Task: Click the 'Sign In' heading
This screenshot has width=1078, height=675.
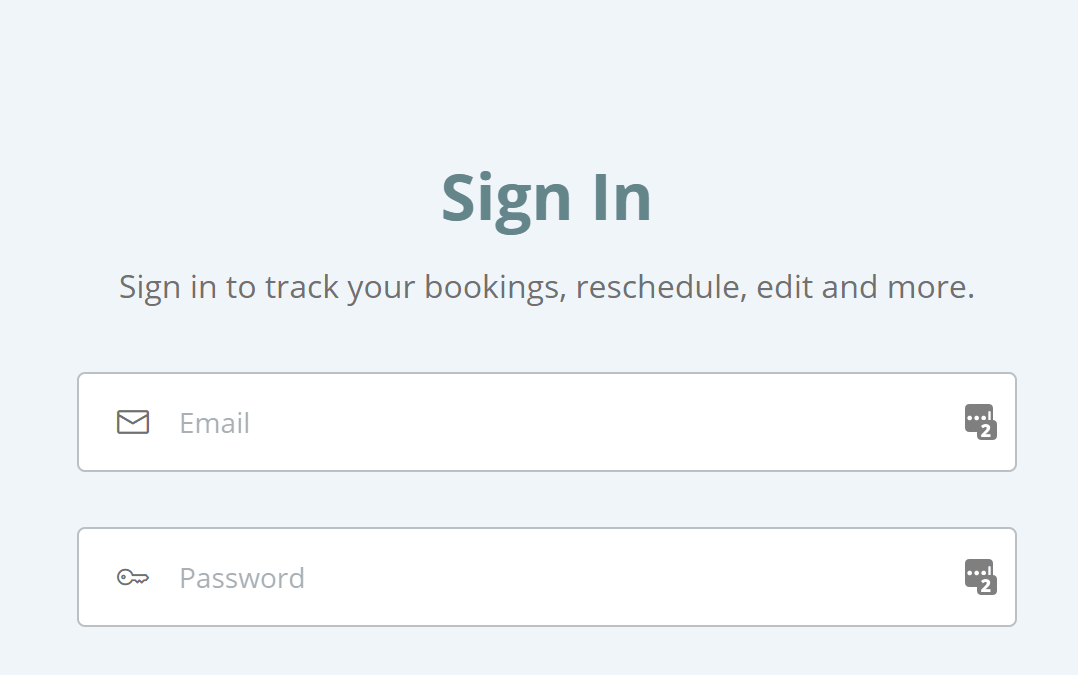Action: click(x=546, y=200)
